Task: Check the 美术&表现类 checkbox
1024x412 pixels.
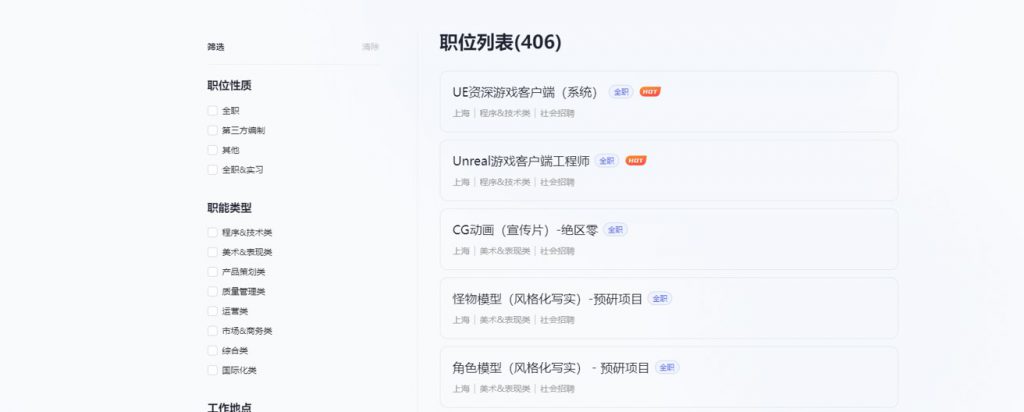Action: (x=212, y=252)
